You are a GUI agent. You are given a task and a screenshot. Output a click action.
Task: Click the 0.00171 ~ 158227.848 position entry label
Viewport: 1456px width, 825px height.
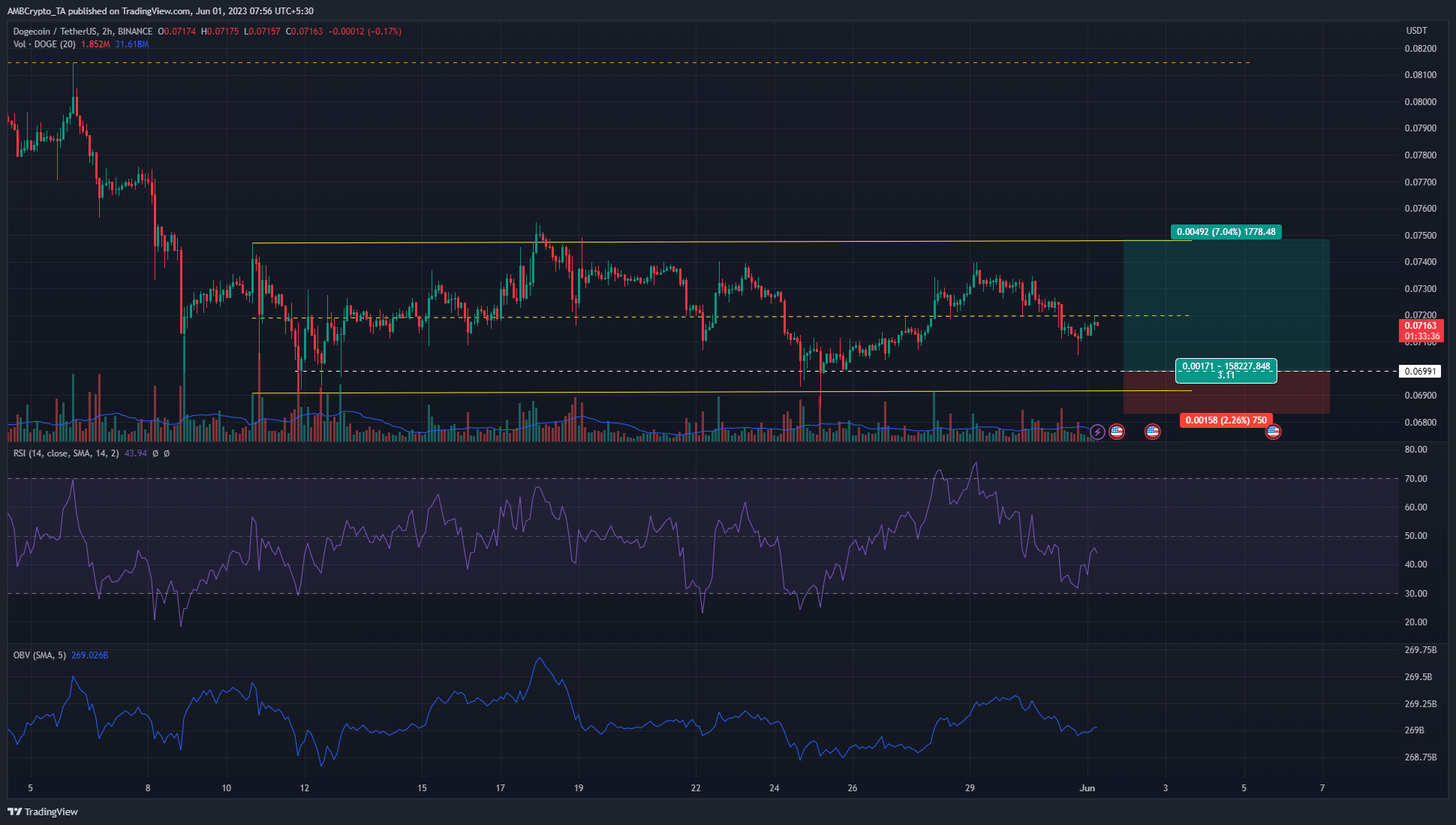[1226, 371]
